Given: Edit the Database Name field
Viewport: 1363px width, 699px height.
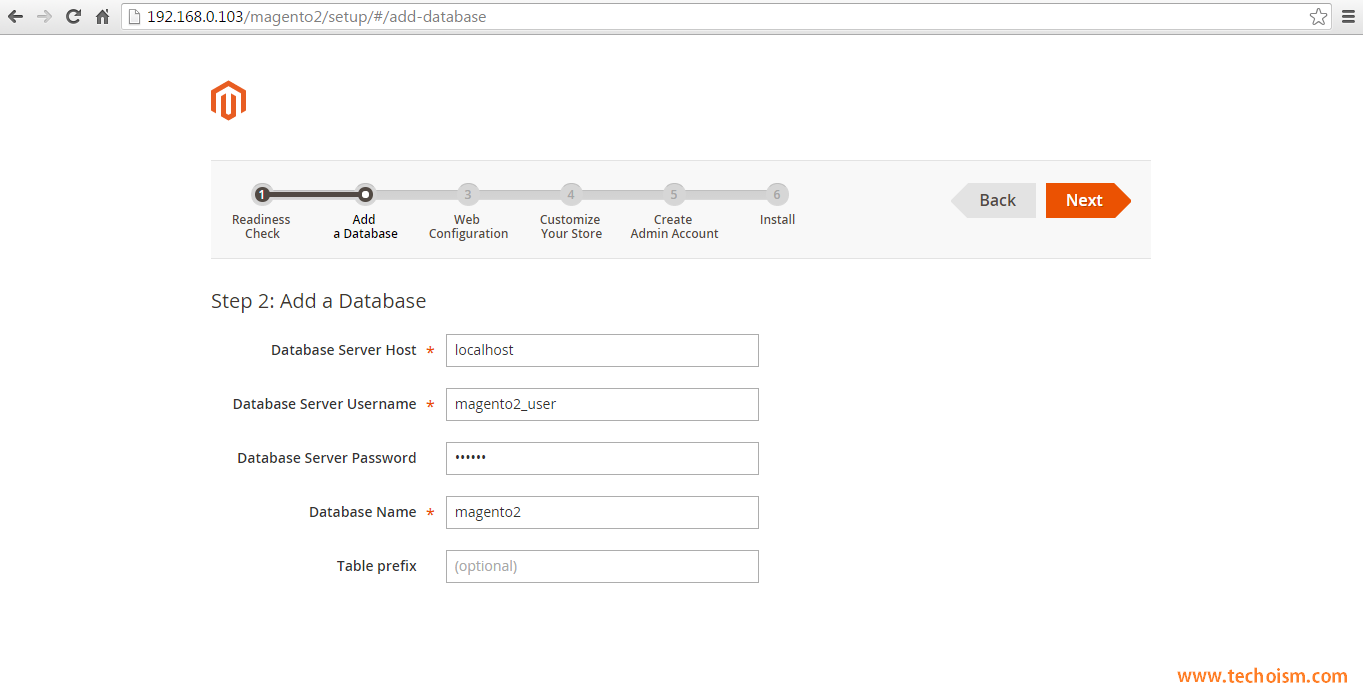Looking at the screenshot, I should point(602,512).
